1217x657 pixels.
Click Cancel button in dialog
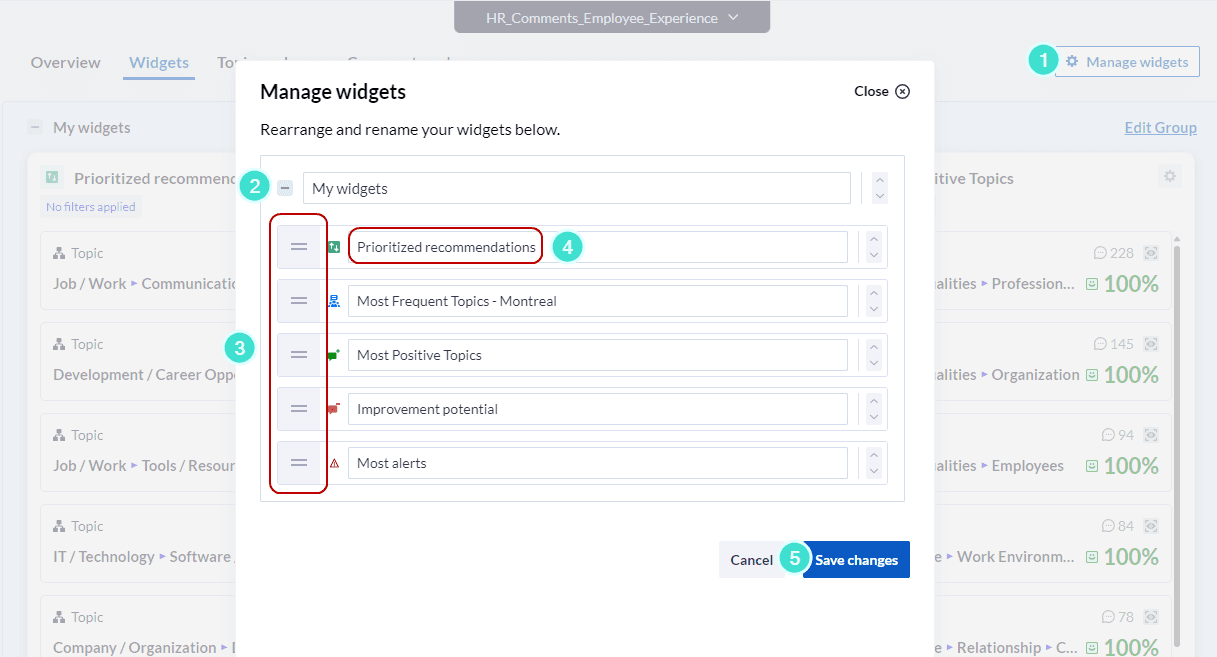coord(751,560)
